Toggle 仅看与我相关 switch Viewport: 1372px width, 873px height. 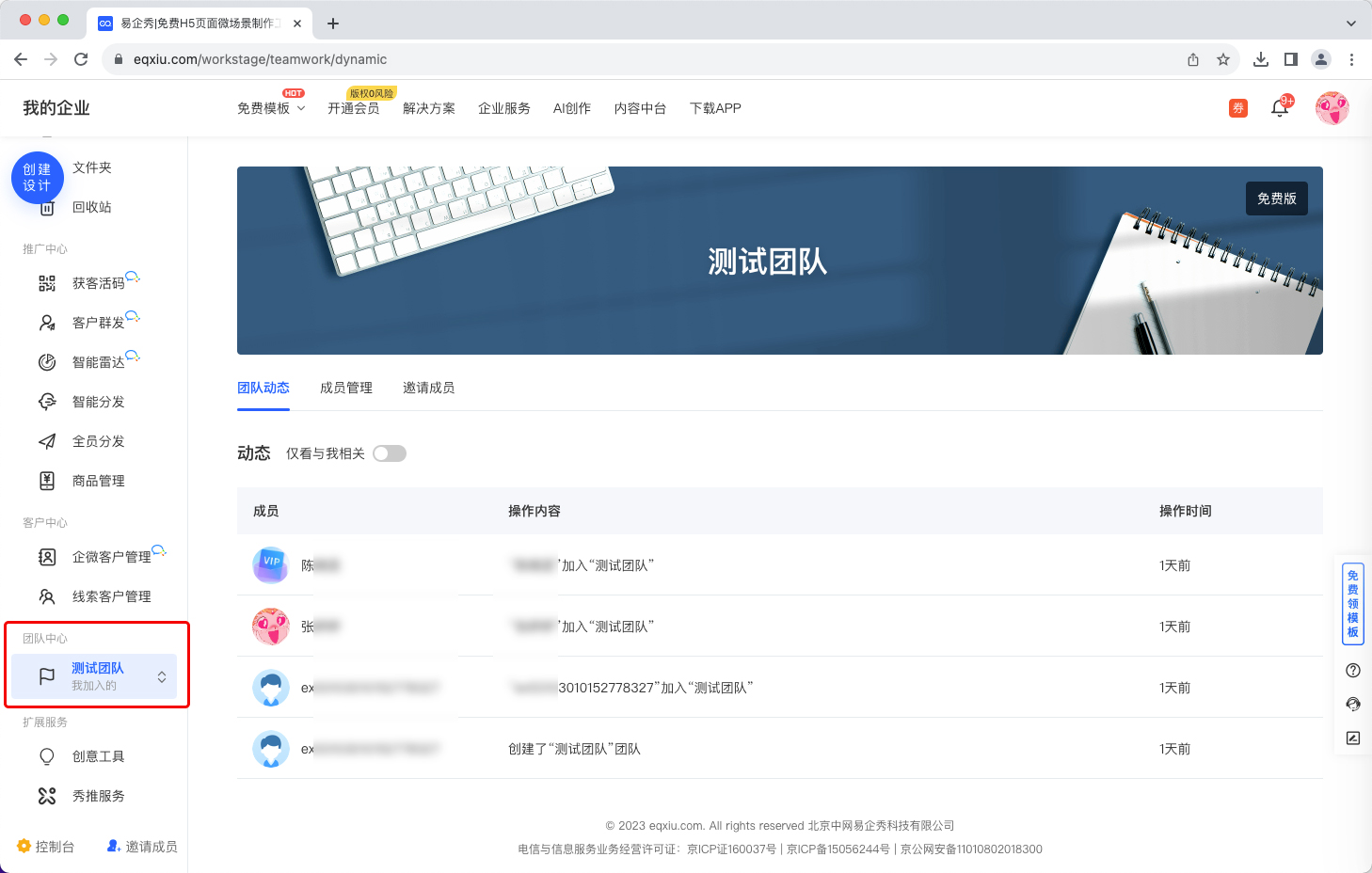(x=390, y=453)
